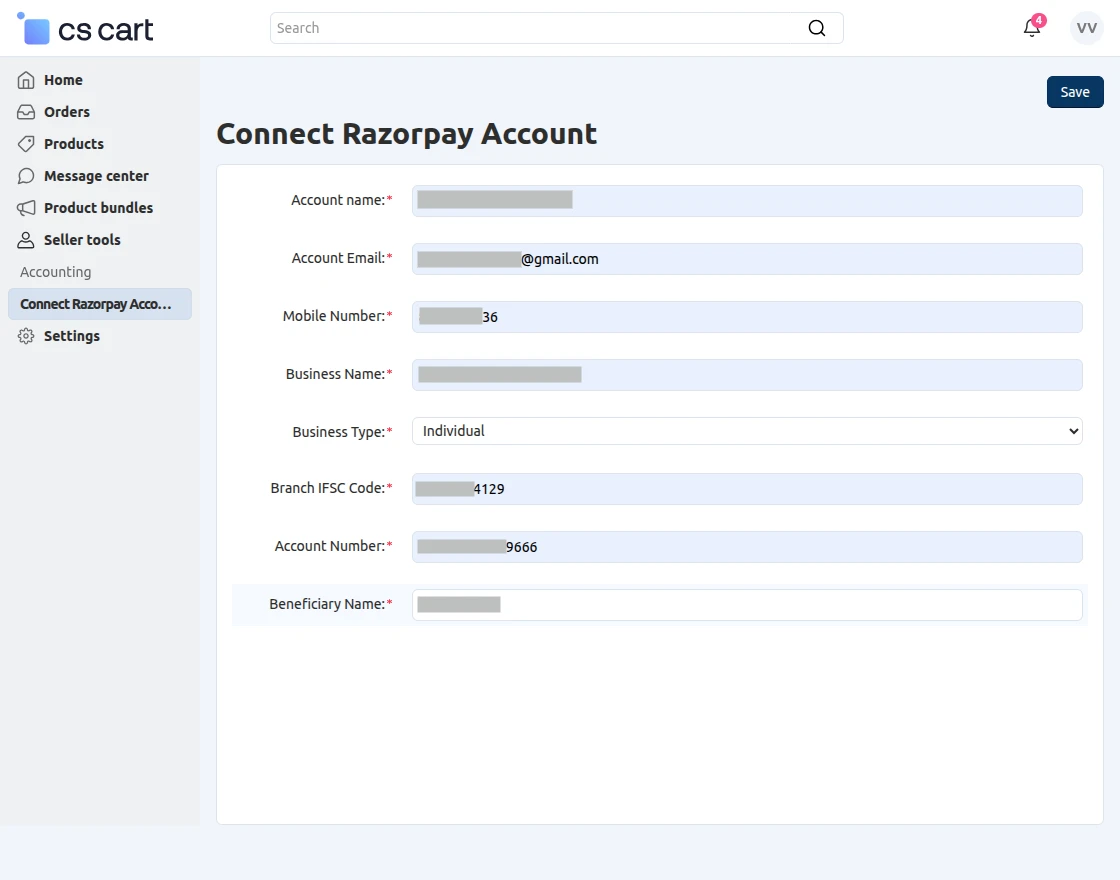The height and width of the screenshot is (880, 1120).
Task: Click the search magnifier icon
Action: [817, 28]
